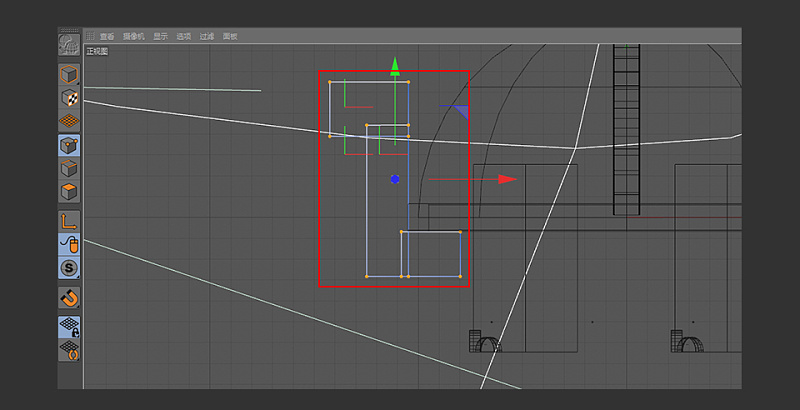Open the 查看 view menu
Viewport: 800px width, 410px height.
point(107,36)
